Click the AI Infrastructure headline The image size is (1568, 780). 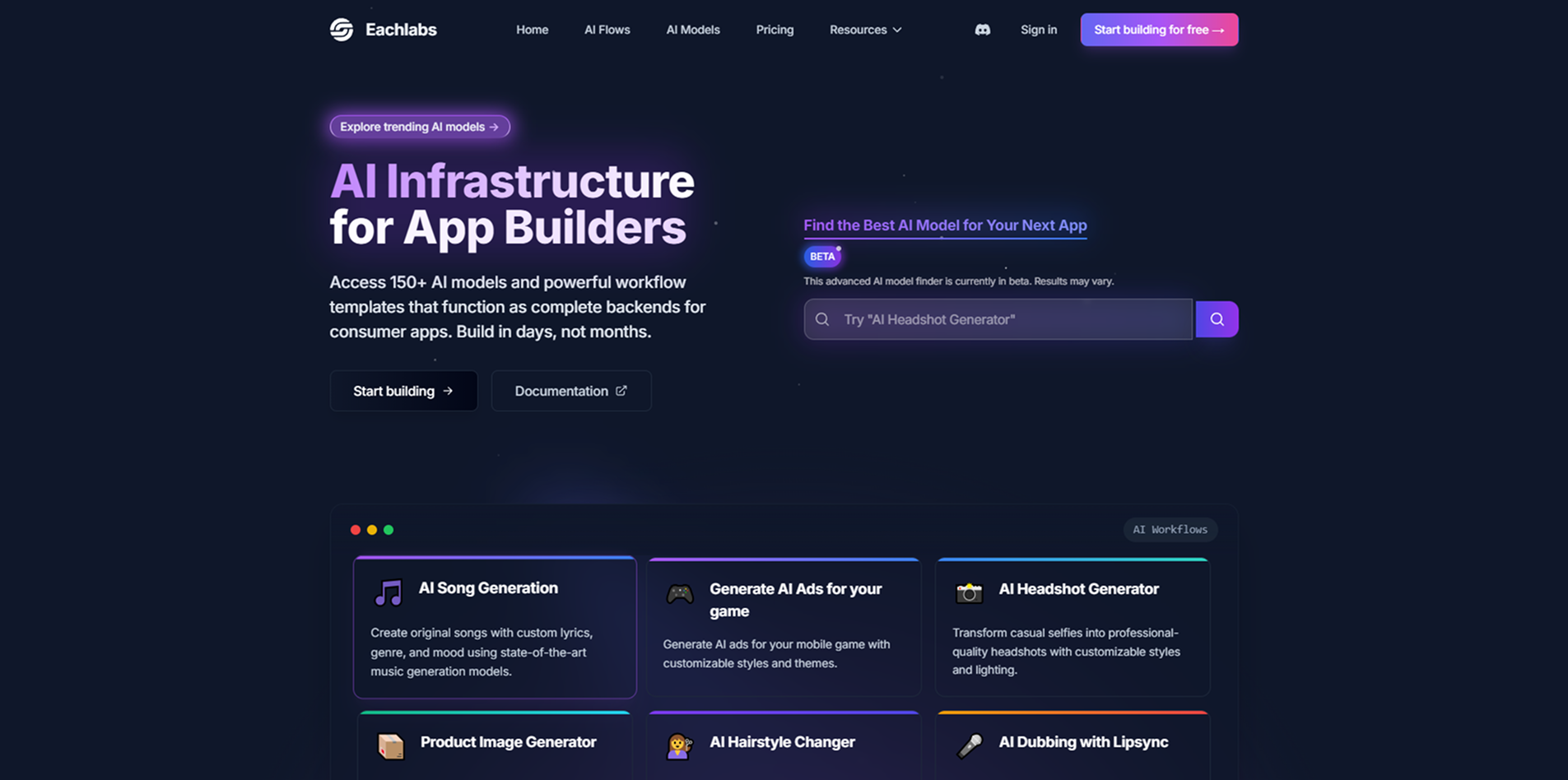(512, 204)
